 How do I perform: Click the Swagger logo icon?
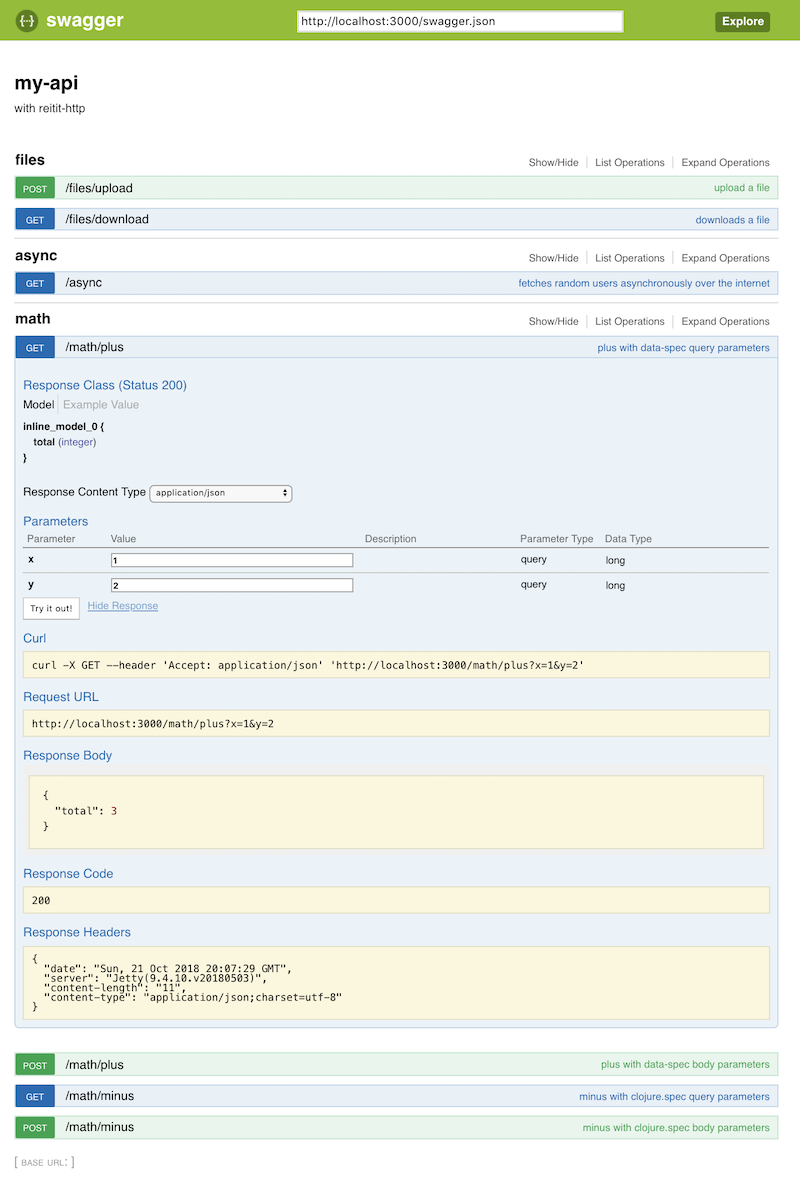pyautogui.click(x=27, y=21)
